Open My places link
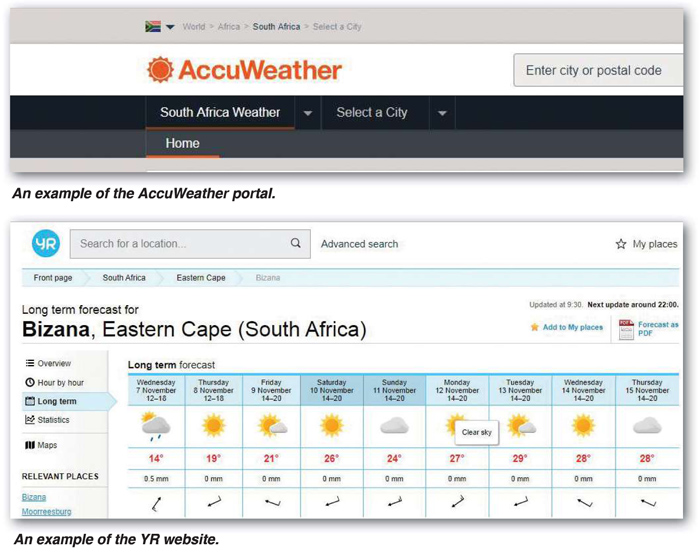This screenshot has width=700, height=559. 655,244
